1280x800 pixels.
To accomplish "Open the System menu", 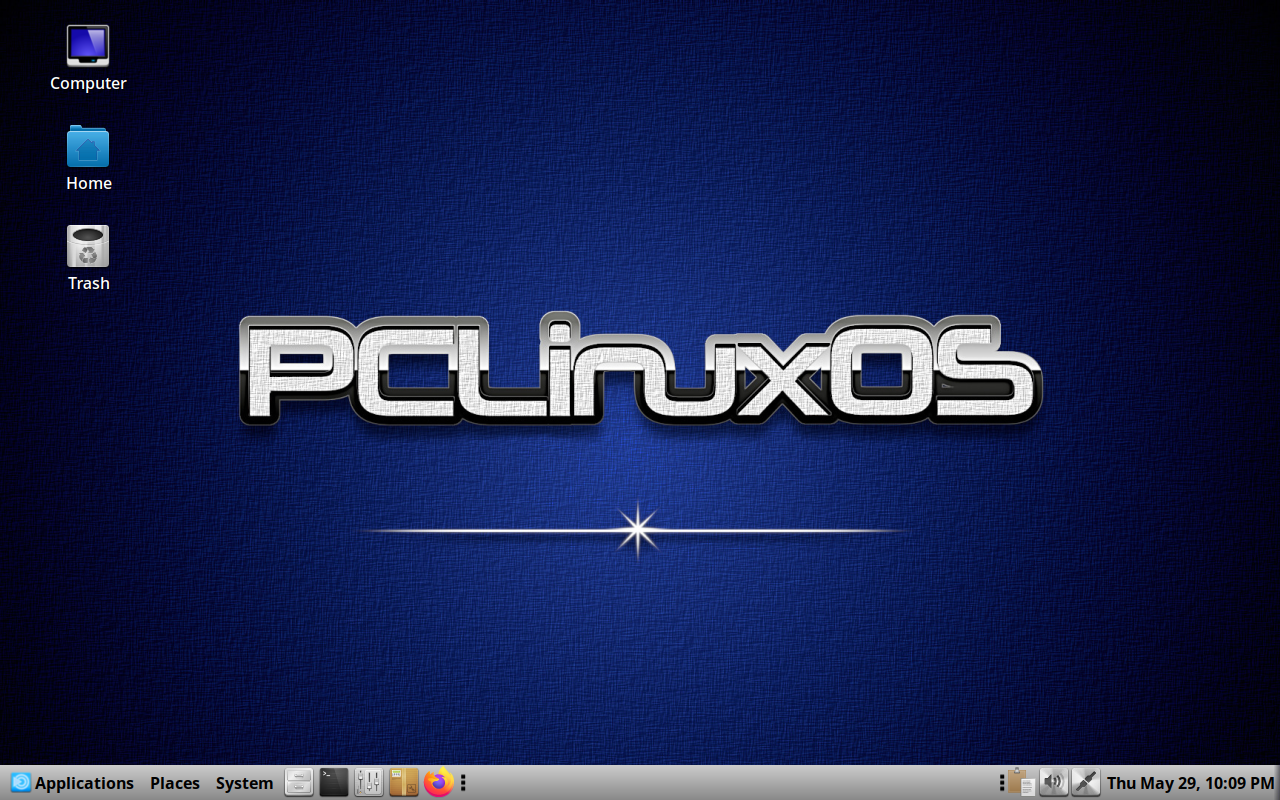I will point(244,783).
